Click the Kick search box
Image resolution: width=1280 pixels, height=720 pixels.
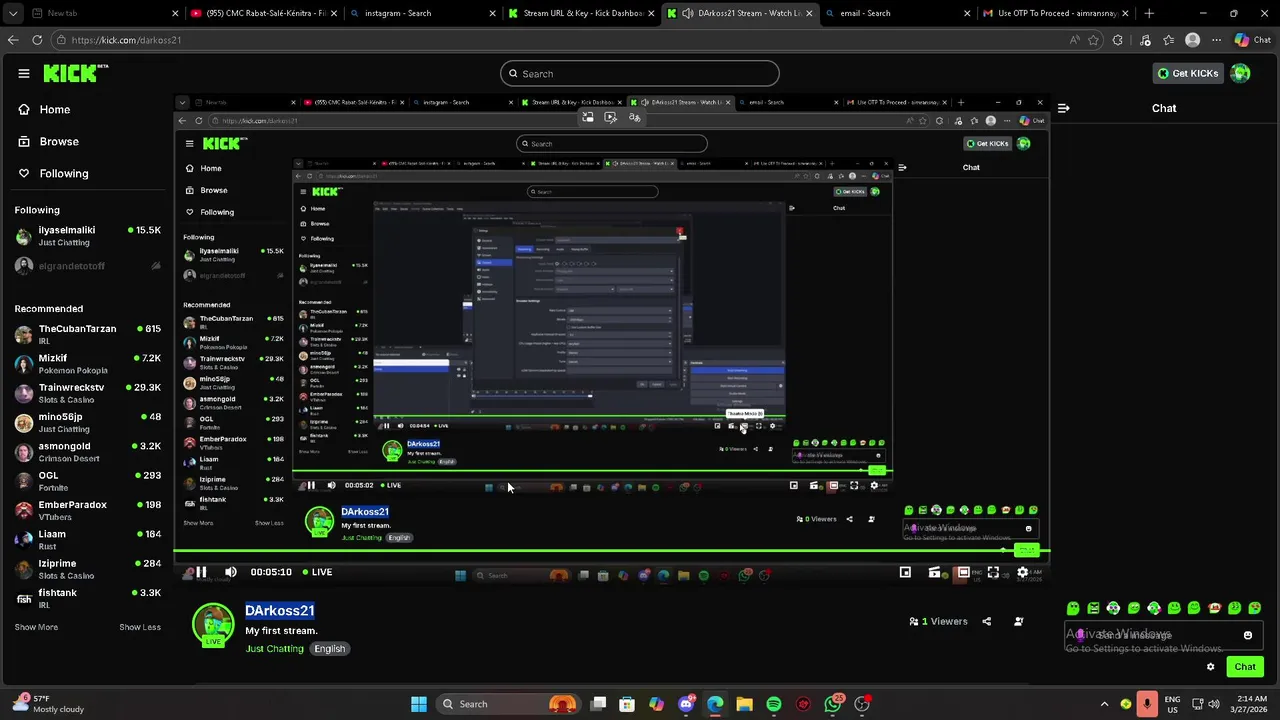640,73
